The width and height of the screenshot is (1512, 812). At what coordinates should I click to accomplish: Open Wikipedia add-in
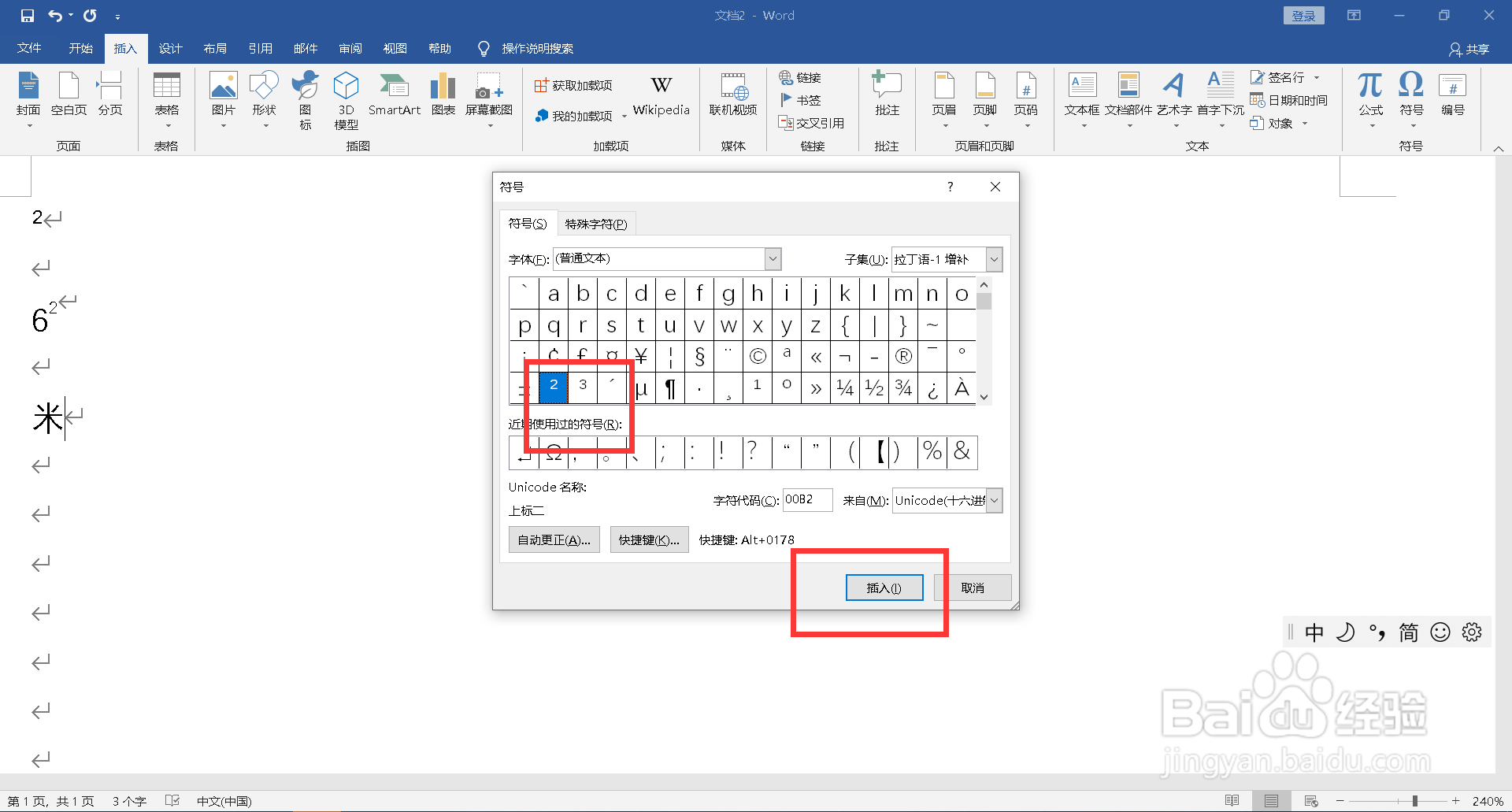point(661,96)
